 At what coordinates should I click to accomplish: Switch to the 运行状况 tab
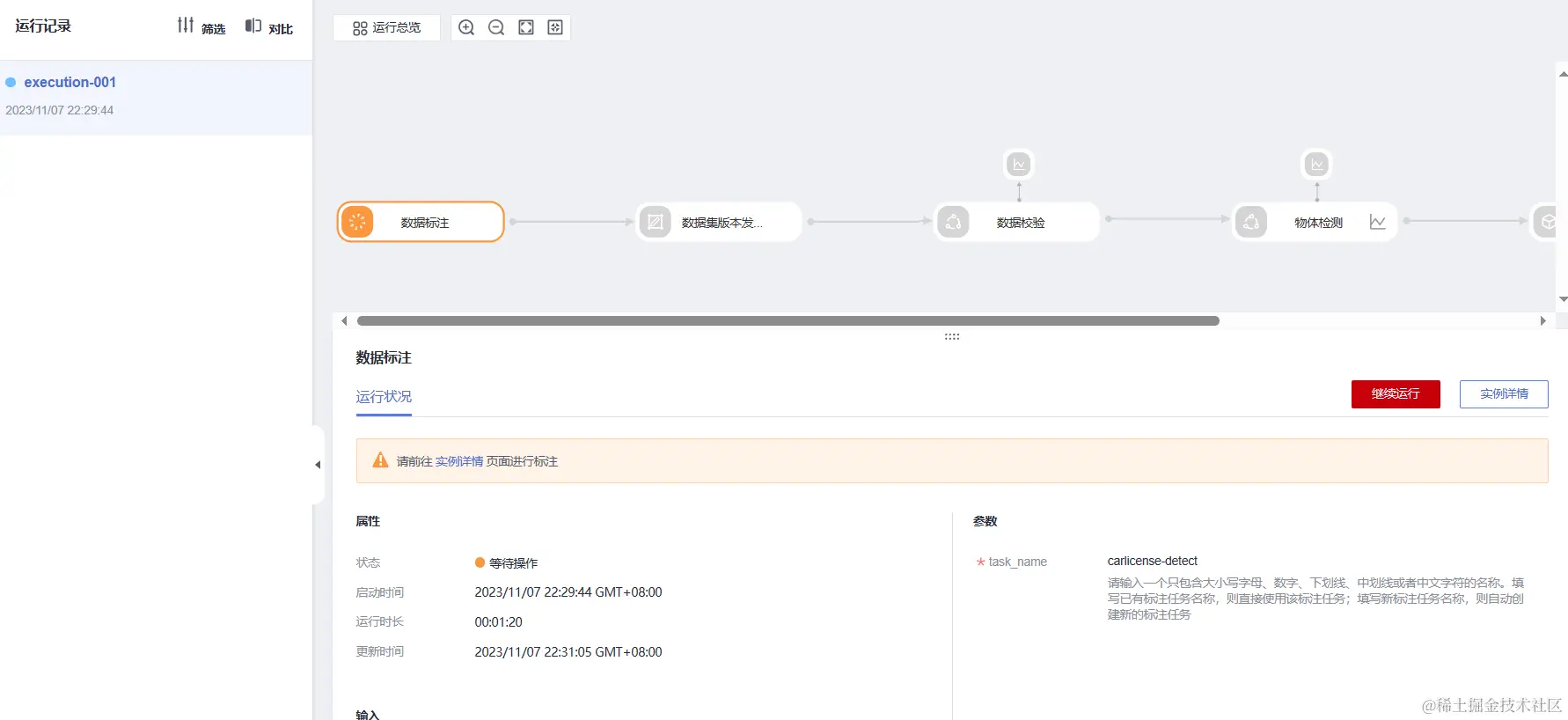click(384, 397)
